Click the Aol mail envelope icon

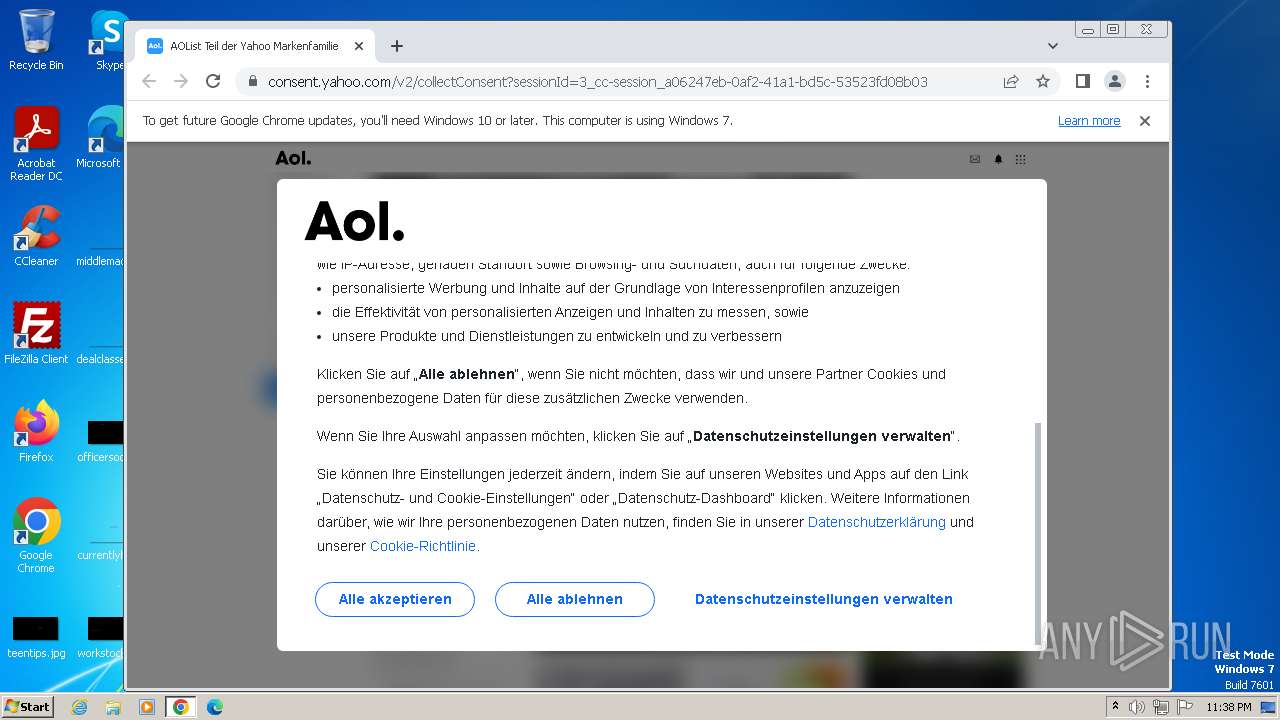click(975, 159)
